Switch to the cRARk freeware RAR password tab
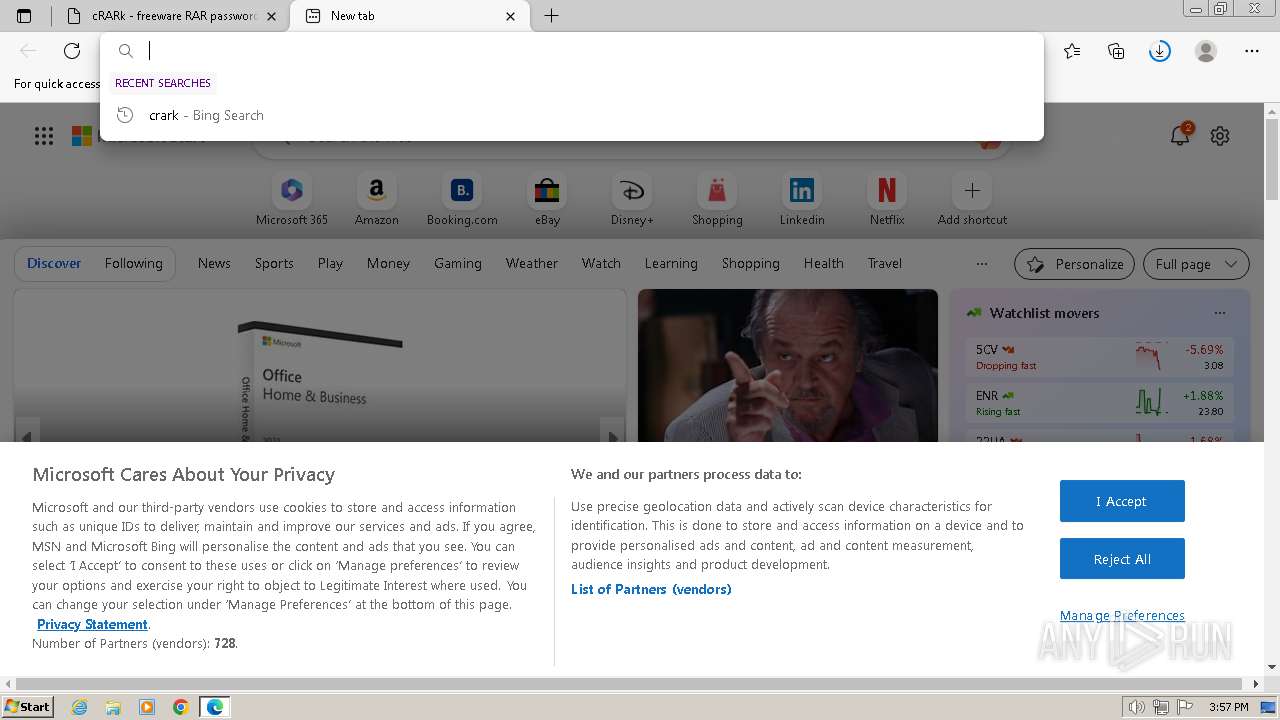 [x=170, y=16]
